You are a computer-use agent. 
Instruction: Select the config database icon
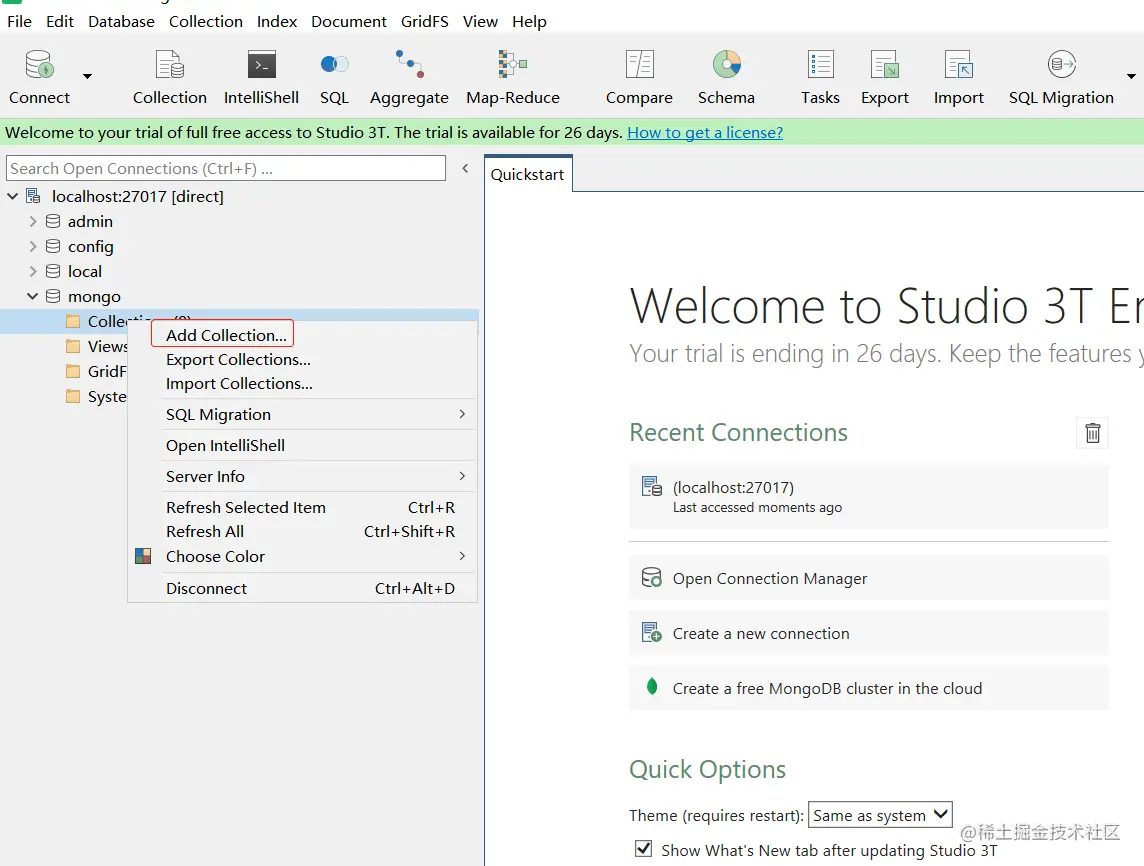coord(53,247)
